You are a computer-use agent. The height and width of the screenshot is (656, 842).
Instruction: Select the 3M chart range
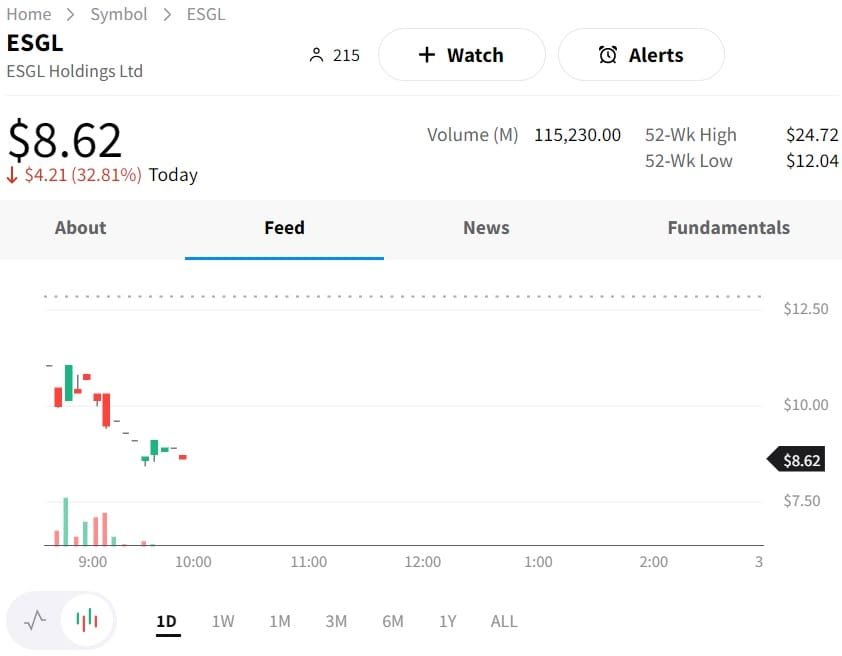click(x=336, y=621)
